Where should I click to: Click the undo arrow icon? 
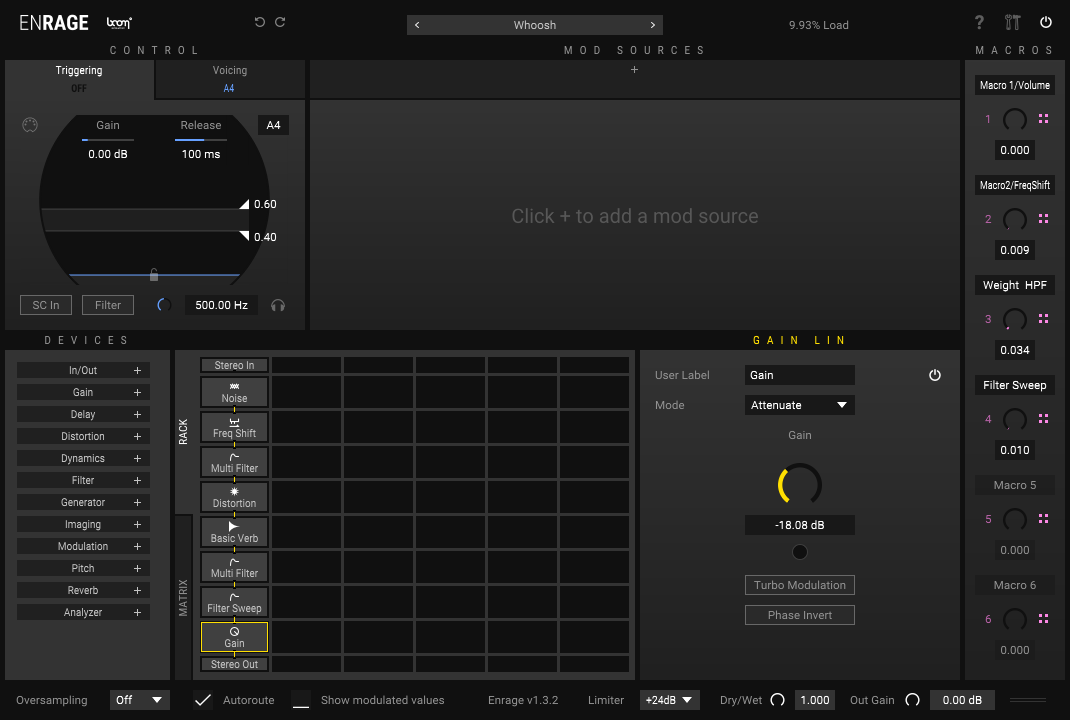tap(260, 22)
